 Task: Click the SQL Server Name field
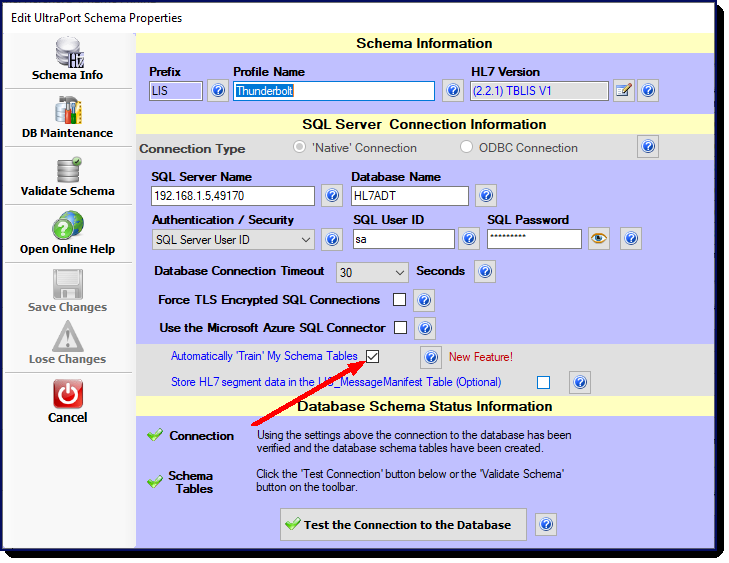point(232,196)
